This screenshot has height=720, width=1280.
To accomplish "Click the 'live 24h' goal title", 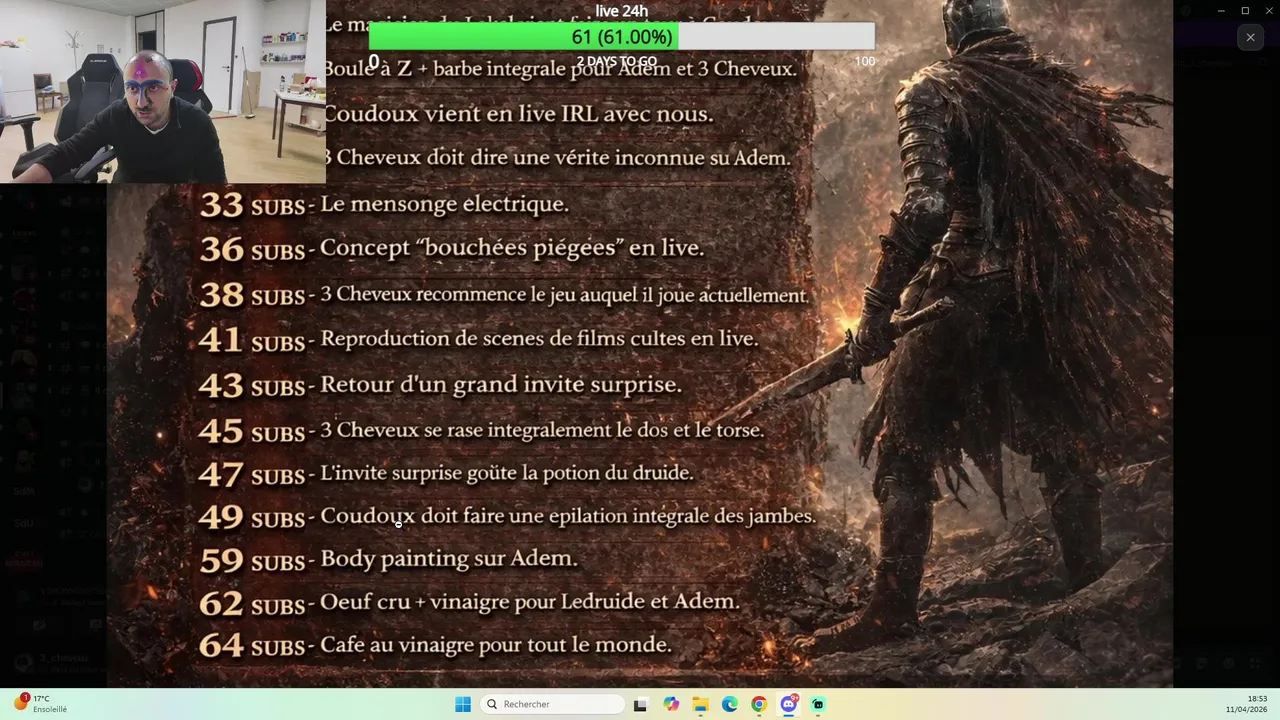I will [621, 11].
